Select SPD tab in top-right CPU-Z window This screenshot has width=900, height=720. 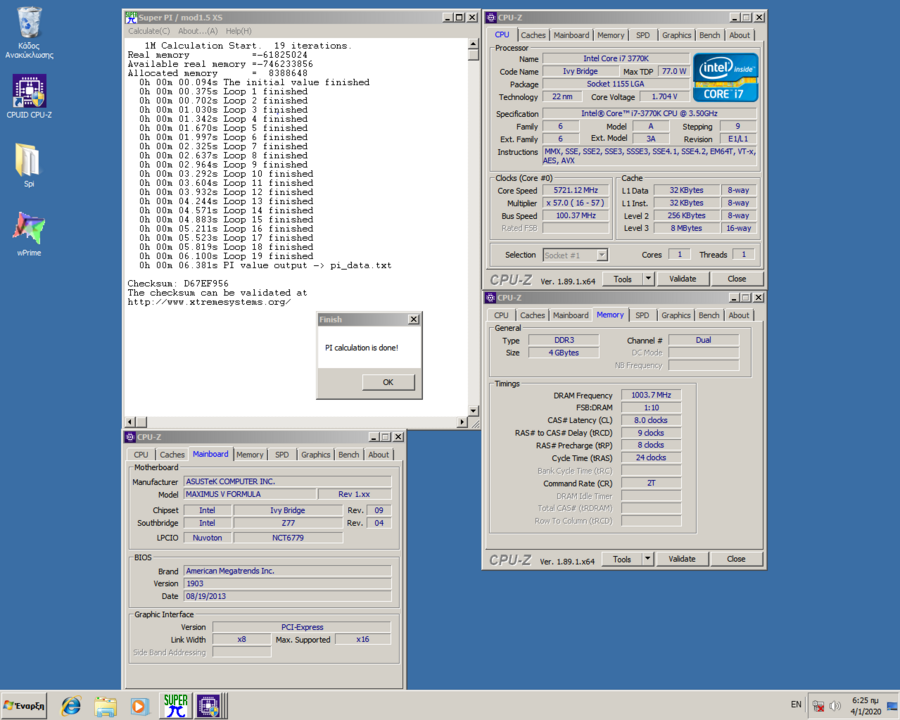pyautogui.click(x=643, y=35)
